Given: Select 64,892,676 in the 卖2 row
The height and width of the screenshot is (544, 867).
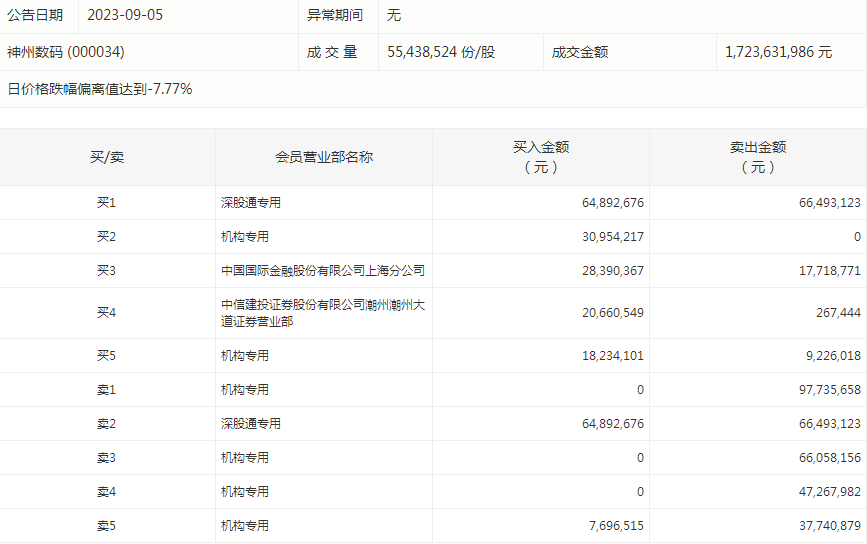Looking at the screenshot, I should click(613, 424).
